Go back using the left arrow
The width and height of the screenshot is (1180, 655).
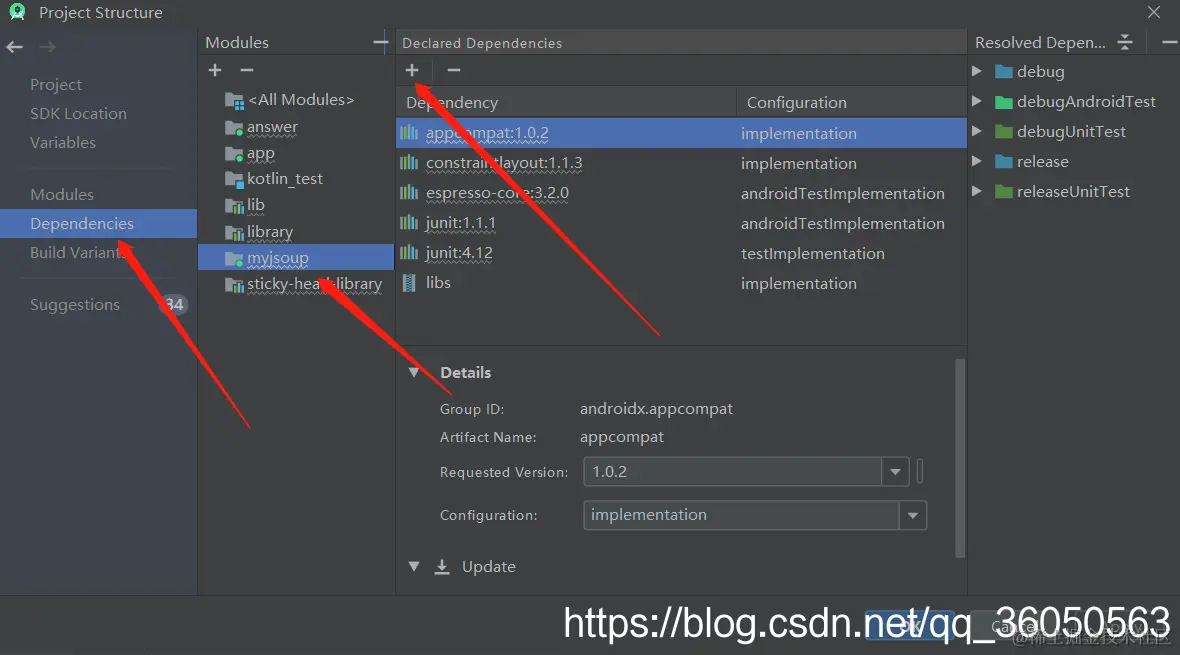[x=14, y=47]
